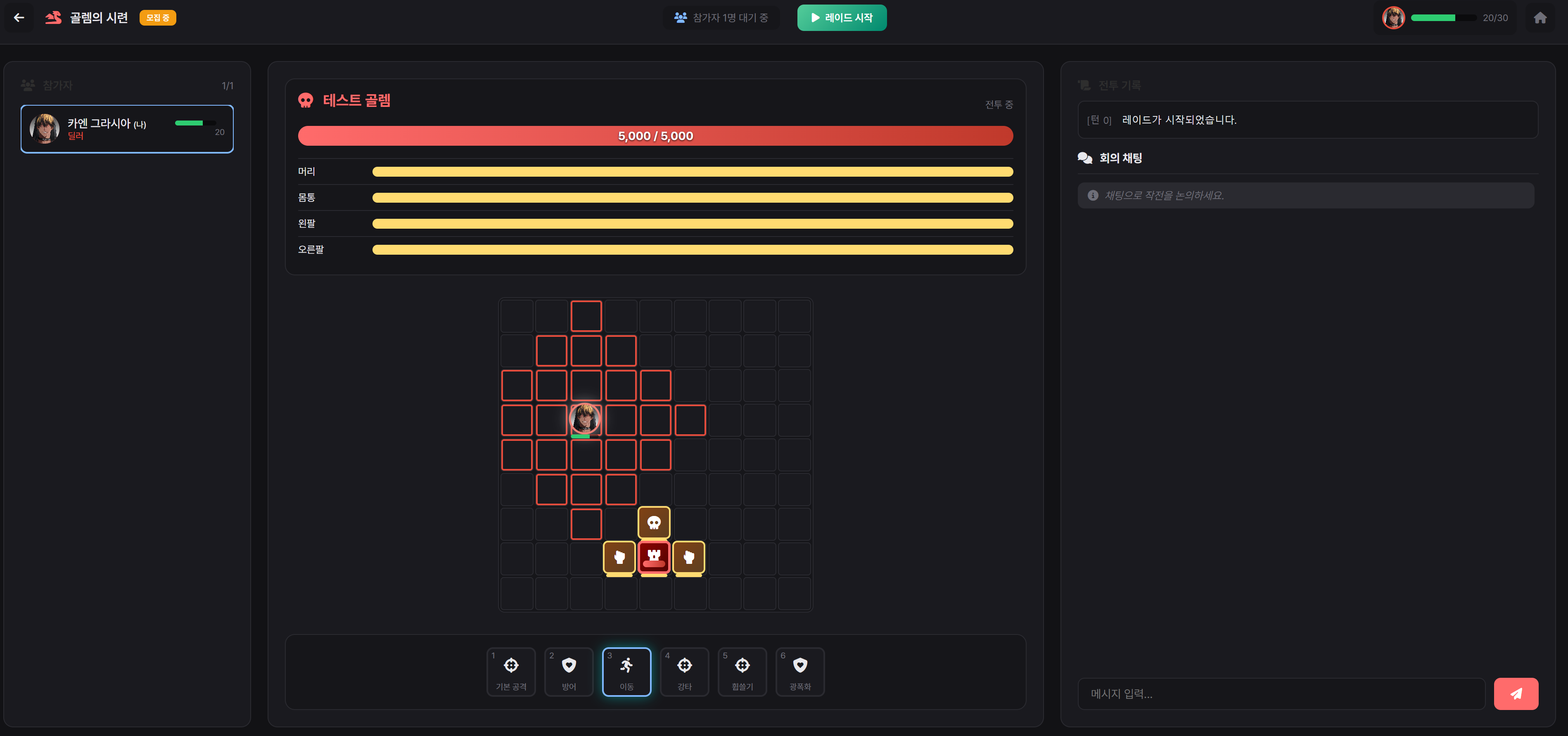Select the 이동 move skill
The height and width of the screenshot is (736, 1568).
click(x=626, y=672)
